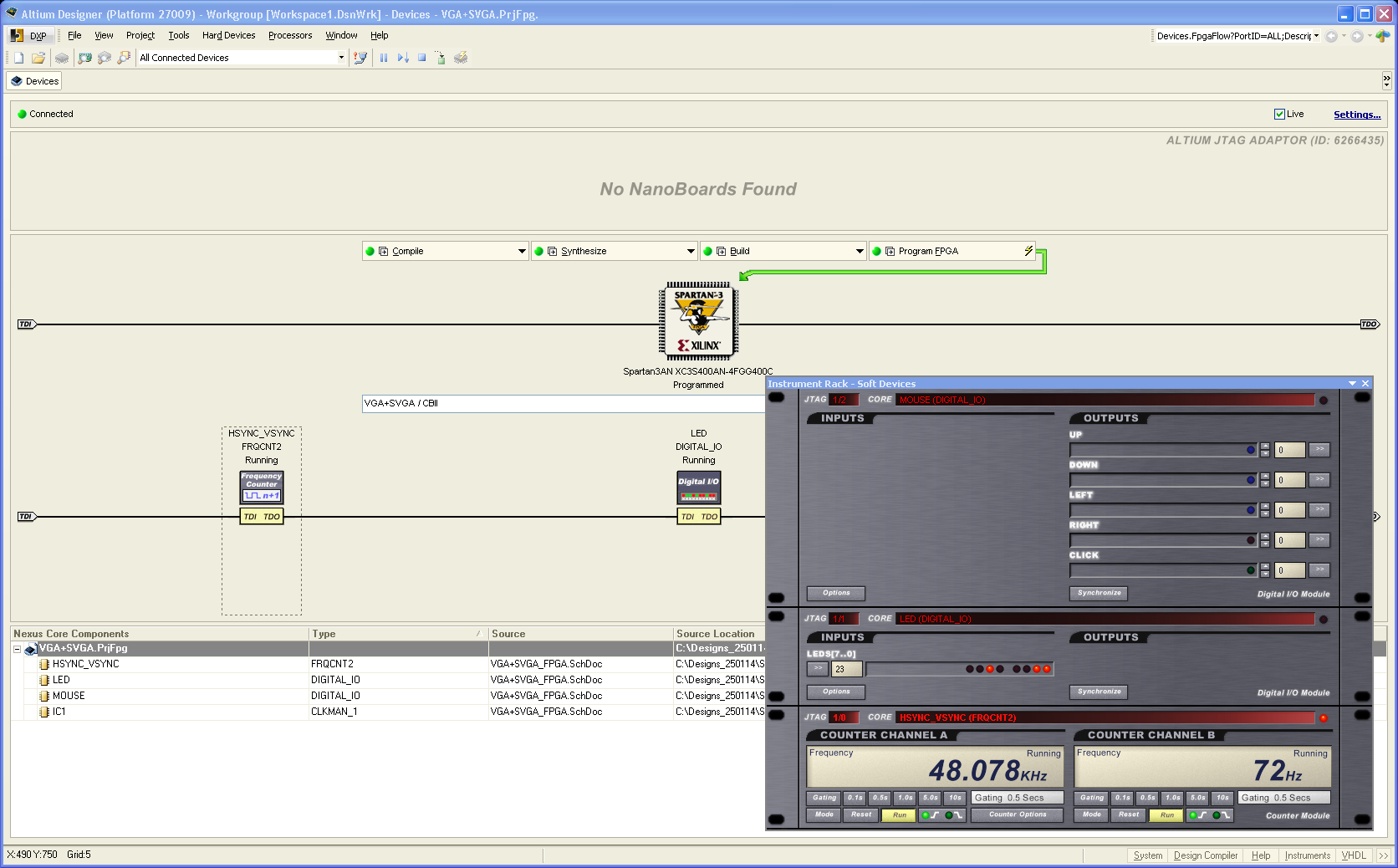Open Counter Options for frequency counter
Image resolution: width=1398 pixels, height=868 pixels.
tap(1018, 815)
